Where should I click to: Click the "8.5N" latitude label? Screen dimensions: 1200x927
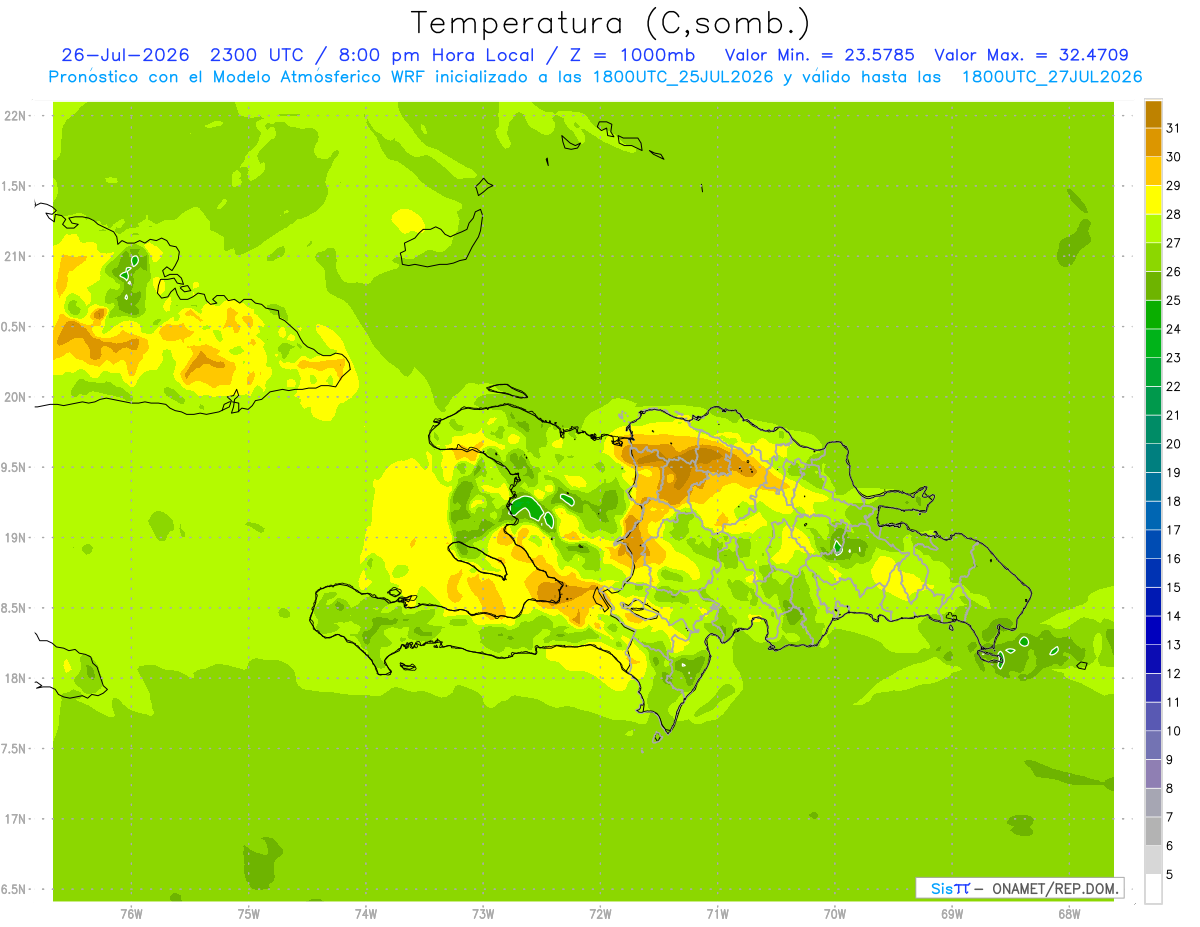15,608
